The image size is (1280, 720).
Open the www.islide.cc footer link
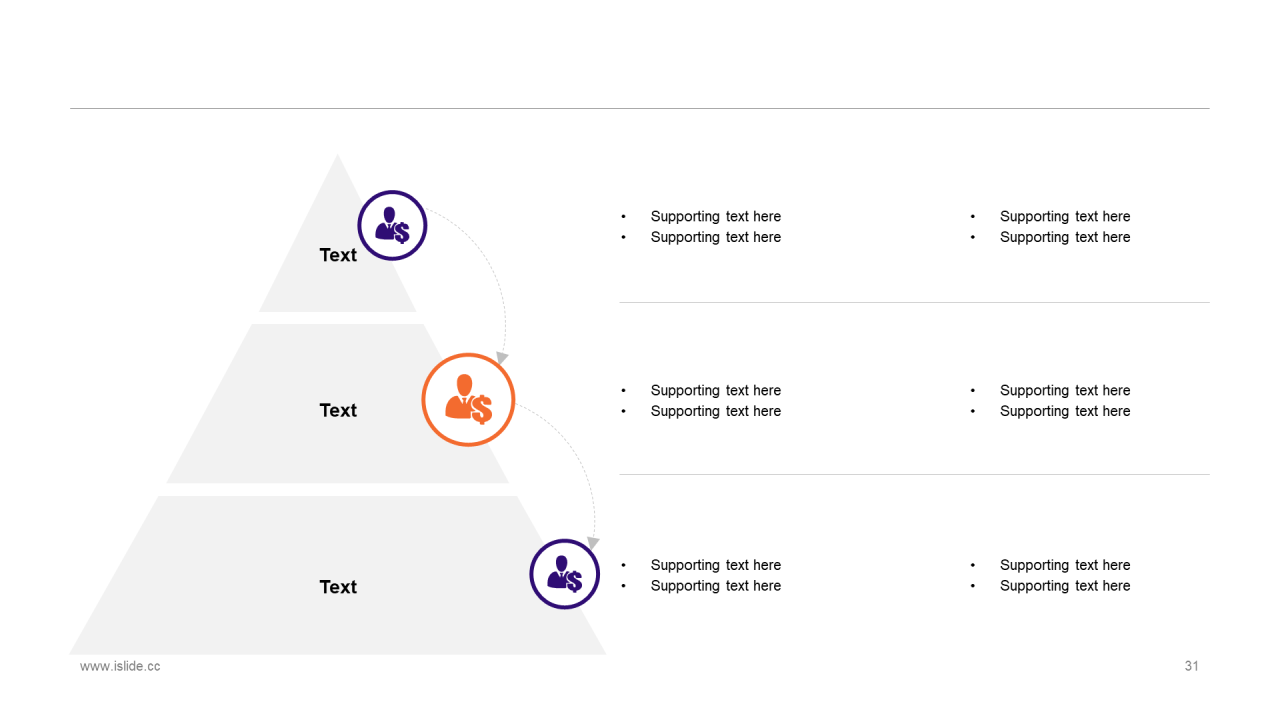(120, 666)
